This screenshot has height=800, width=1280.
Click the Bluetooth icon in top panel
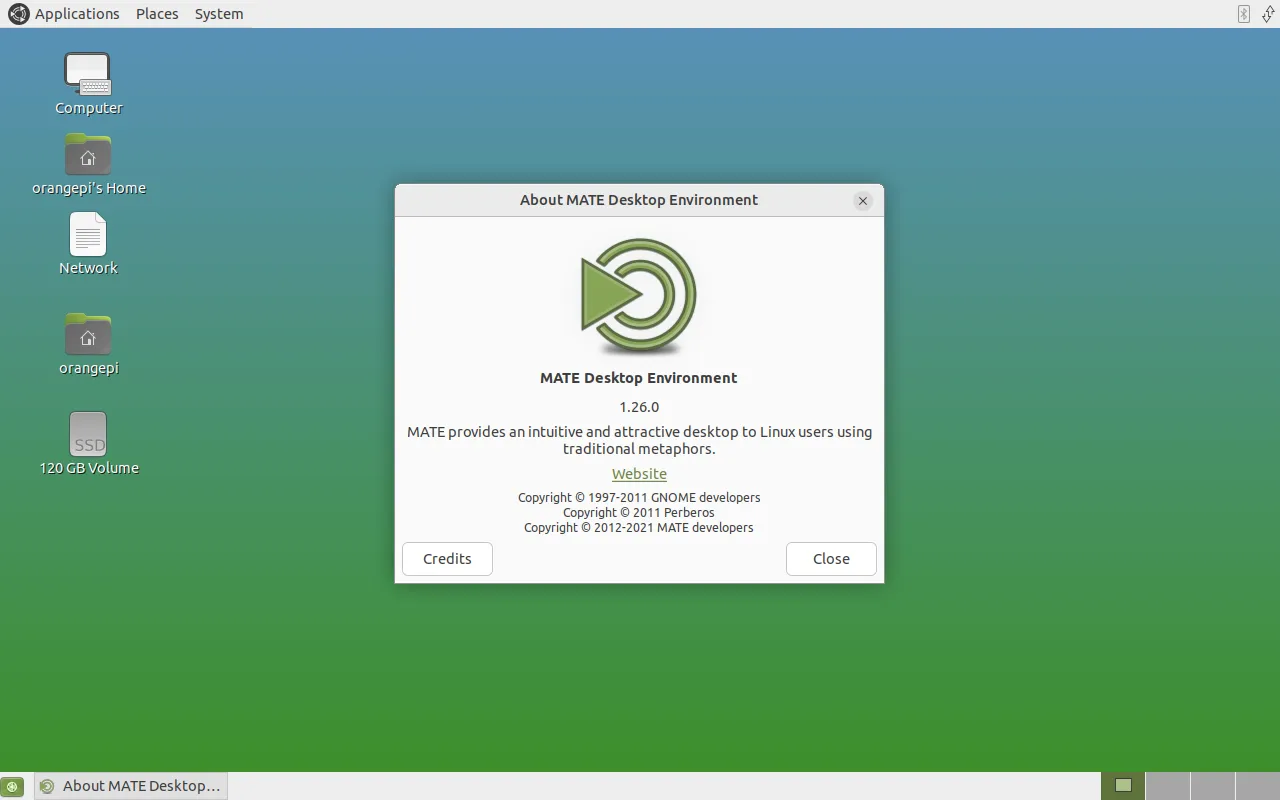click(1244, 14)
